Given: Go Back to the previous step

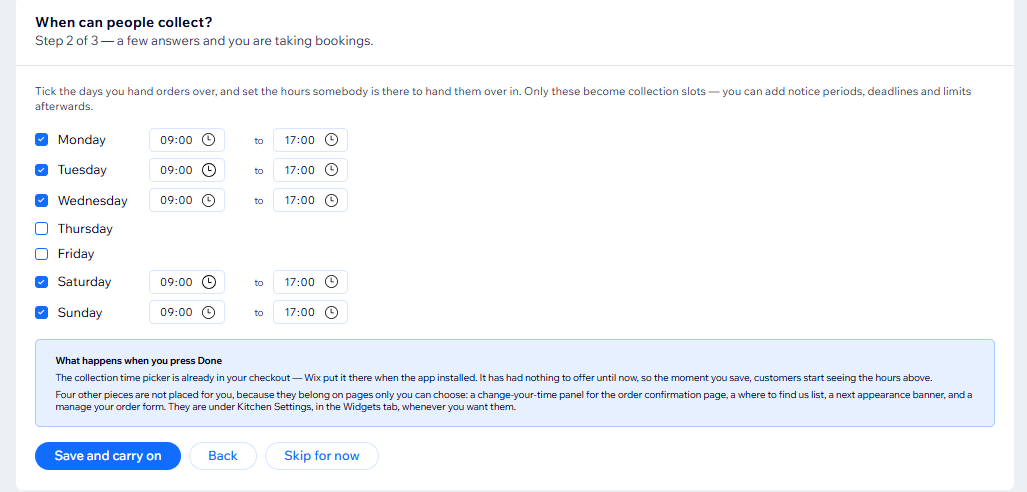Looking at the screenshot, I should (x=223, y=456).
